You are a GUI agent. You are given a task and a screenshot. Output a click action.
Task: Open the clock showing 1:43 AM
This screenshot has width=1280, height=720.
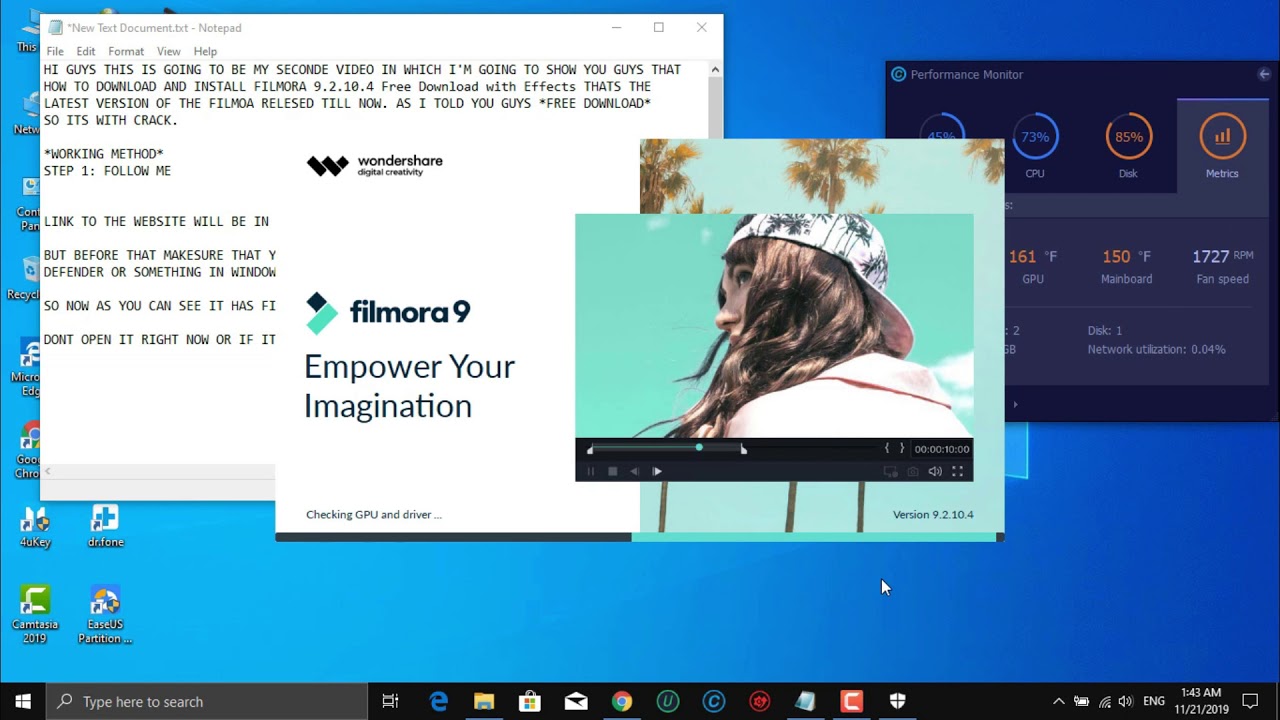[x=1200, y=701]
